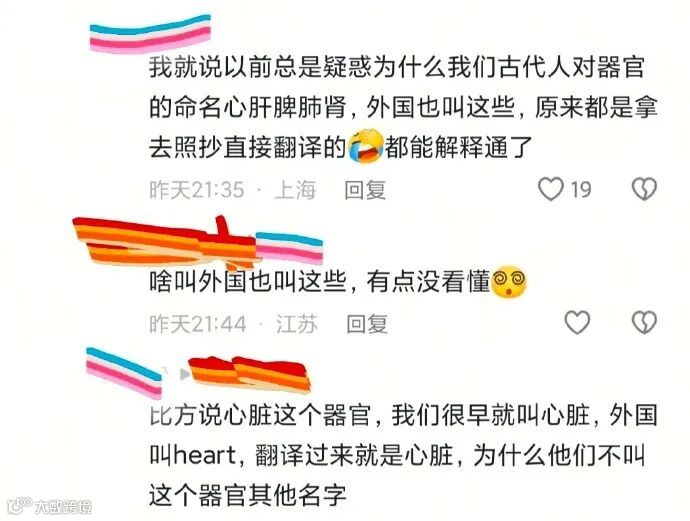Image resolution: width=690 pixels, height=521 pixels.
Task: Tap the dizzy-eyes emoji in the second comment
Action: click(508, 282)
